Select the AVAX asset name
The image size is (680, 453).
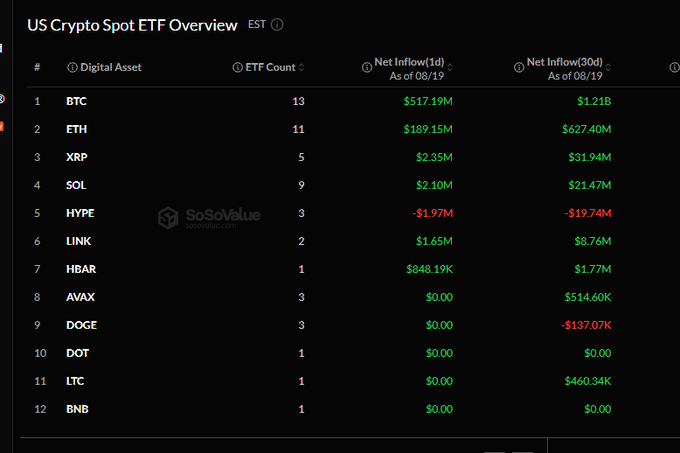click(x=80, y=297)
